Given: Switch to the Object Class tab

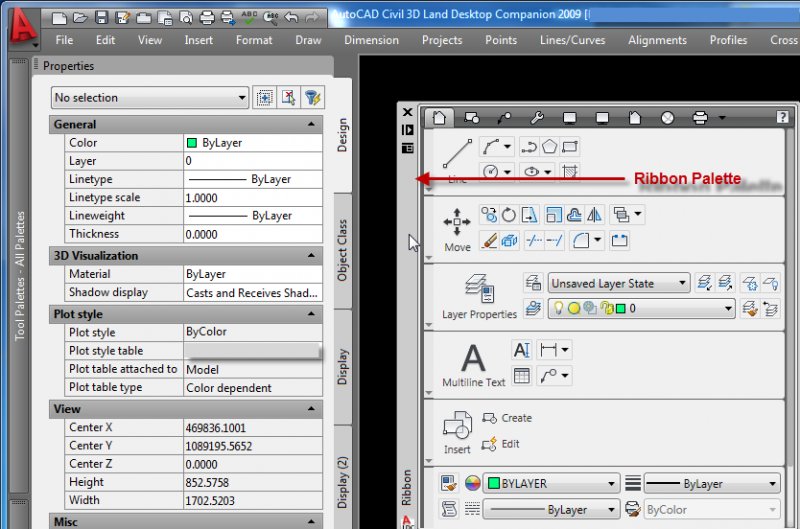Looking at the screenshot, I should tap(342, 250).
